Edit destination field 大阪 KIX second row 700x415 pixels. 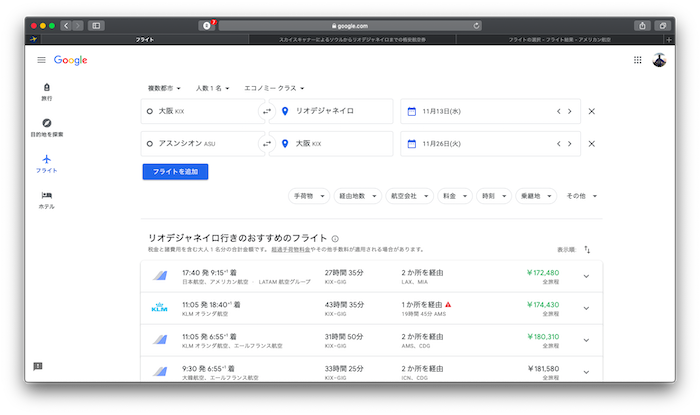pos(331,144)
